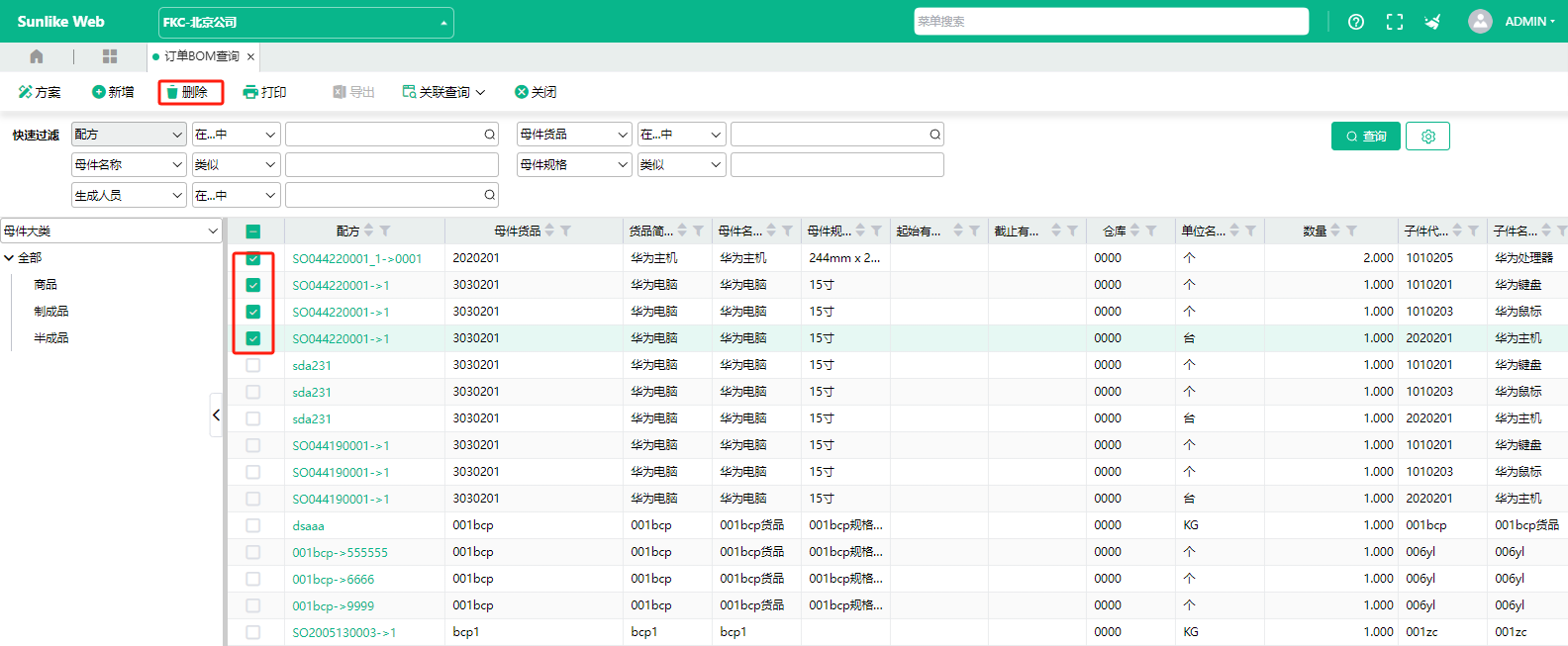Open the 配方 filter field dropdown
Viewport: 1568px width, 646px height.
click(129, 135)
